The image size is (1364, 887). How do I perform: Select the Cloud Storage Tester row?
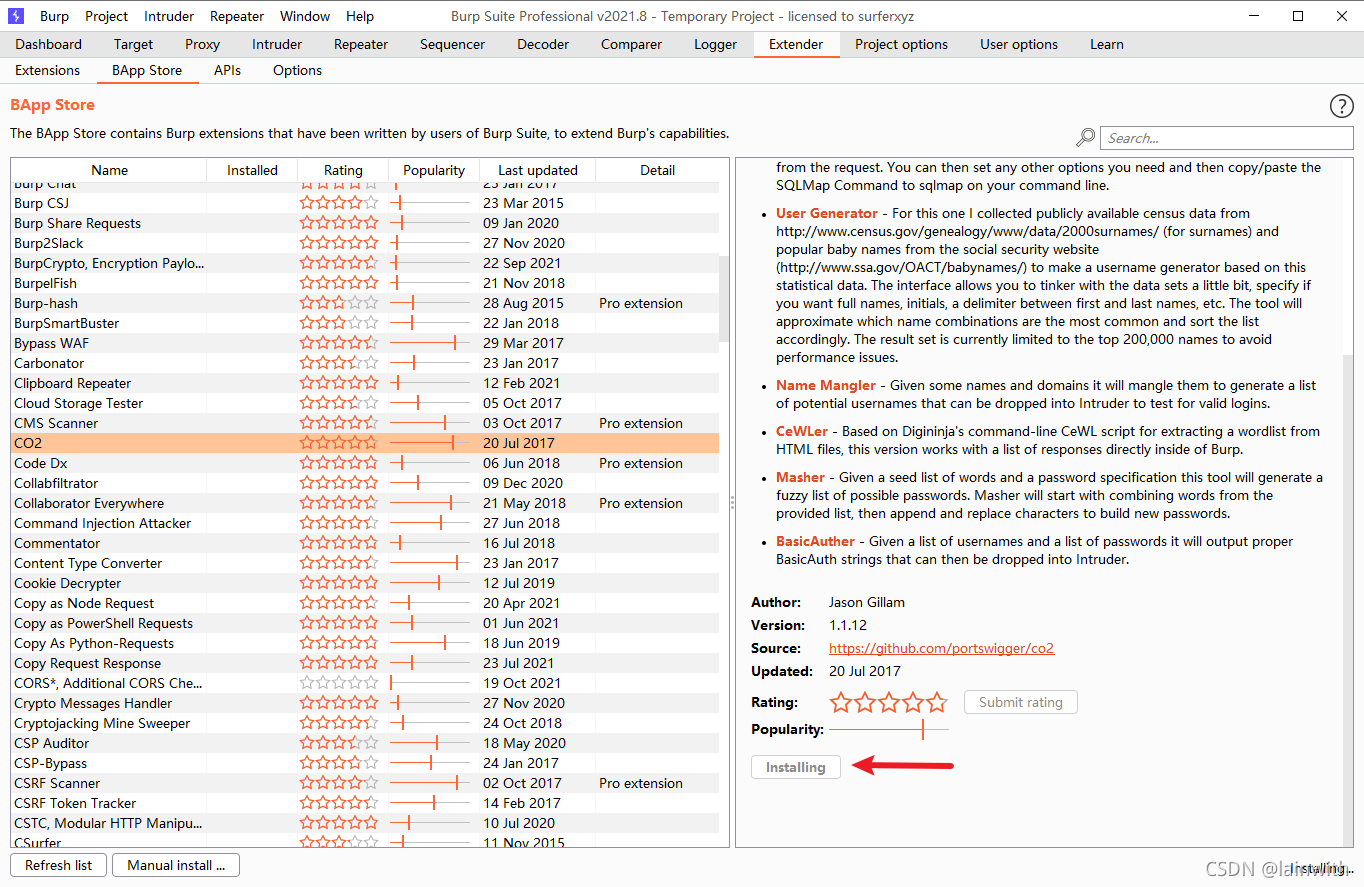(x=365, y=403)
